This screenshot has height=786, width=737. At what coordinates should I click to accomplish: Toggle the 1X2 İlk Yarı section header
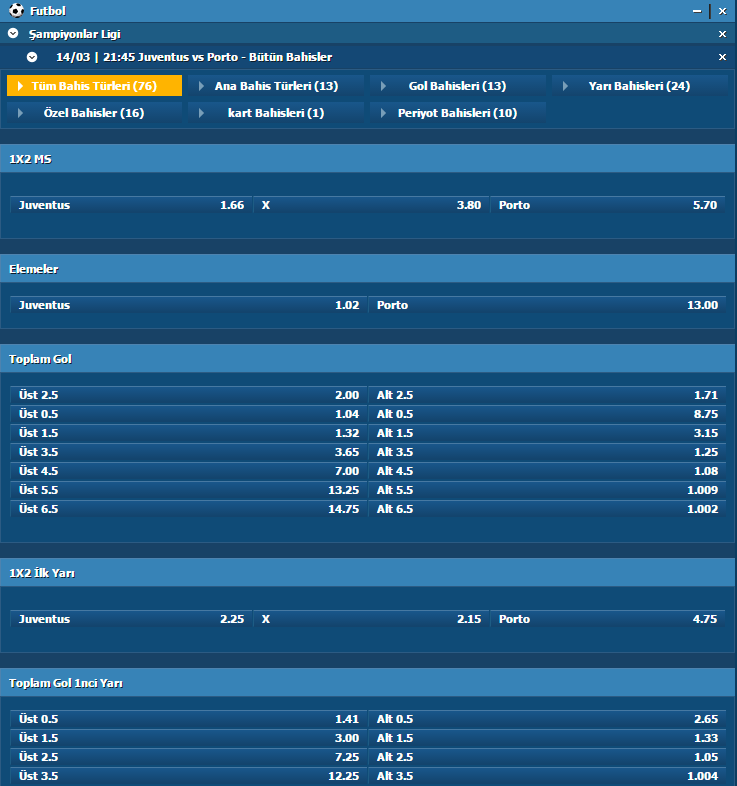click(x=367, y=573)
